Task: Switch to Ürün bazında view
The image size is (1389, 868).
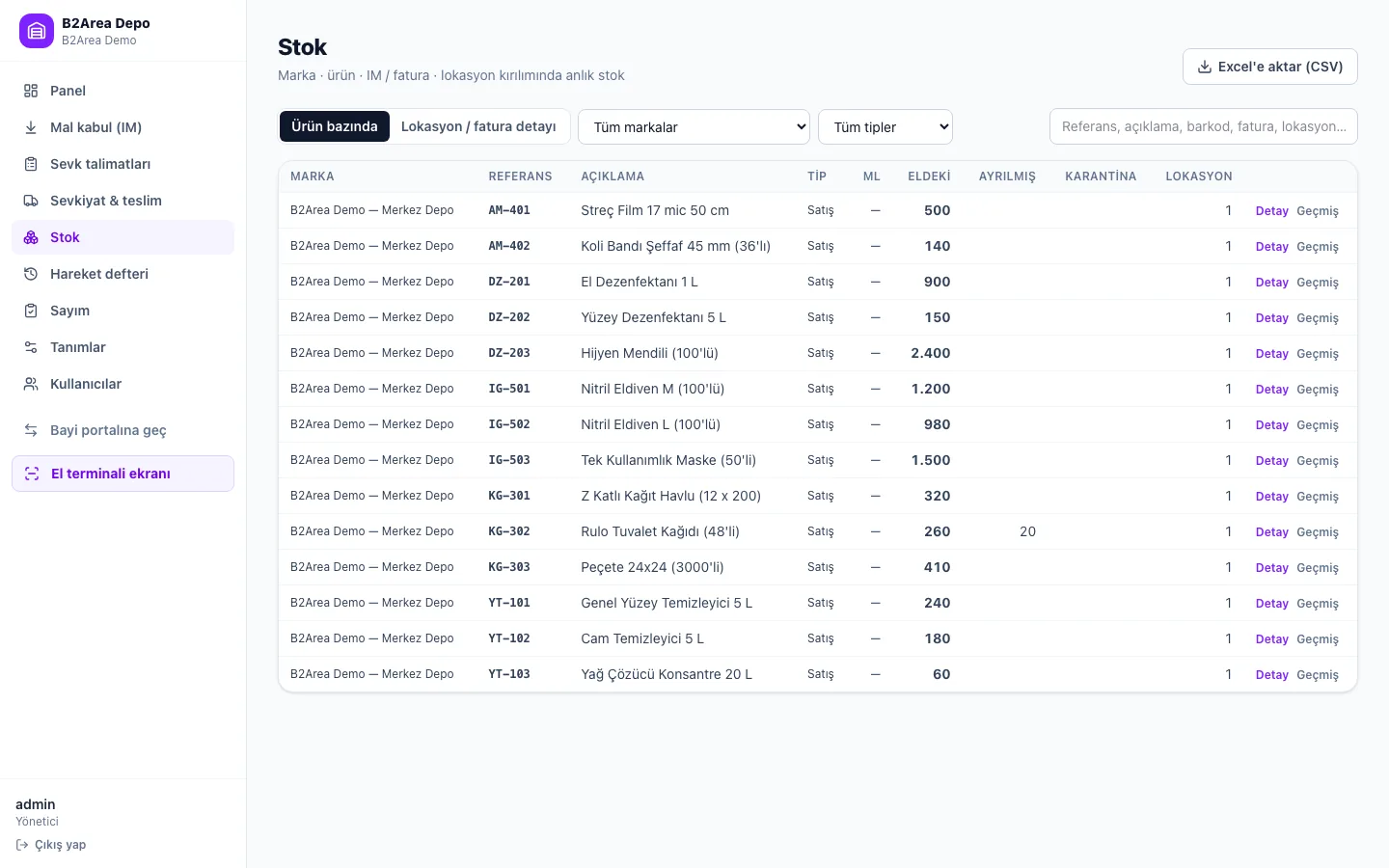Action: pos(335,126)
